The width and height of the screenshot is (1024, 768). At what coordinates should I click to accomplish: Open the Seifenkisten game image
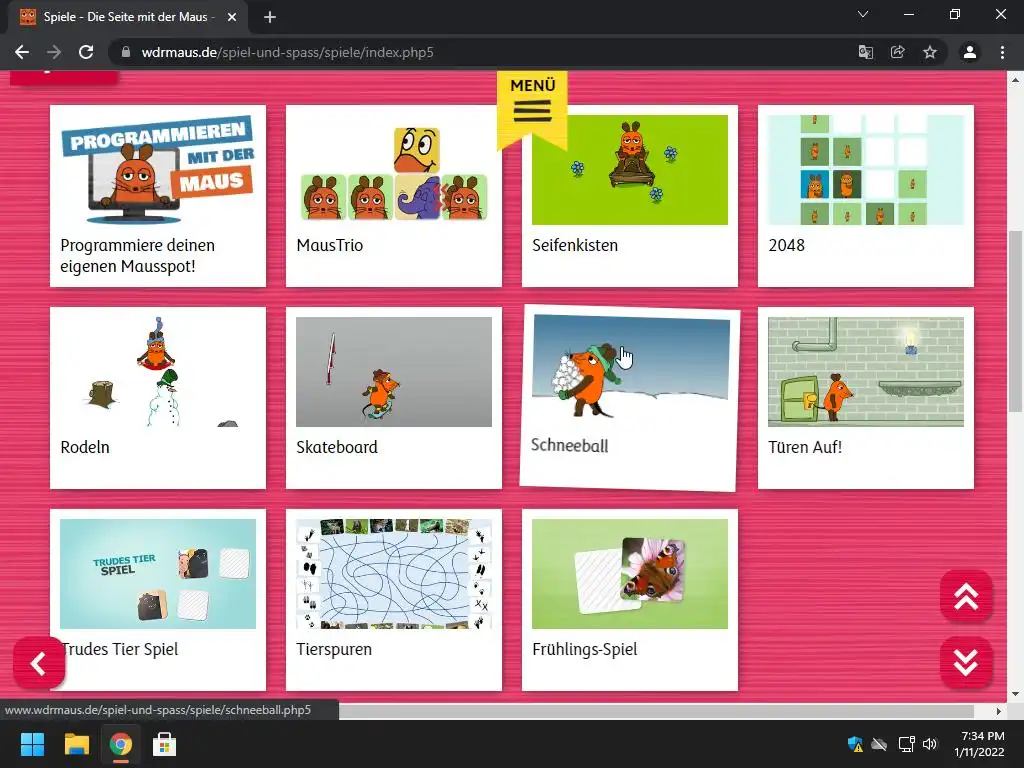630,170
